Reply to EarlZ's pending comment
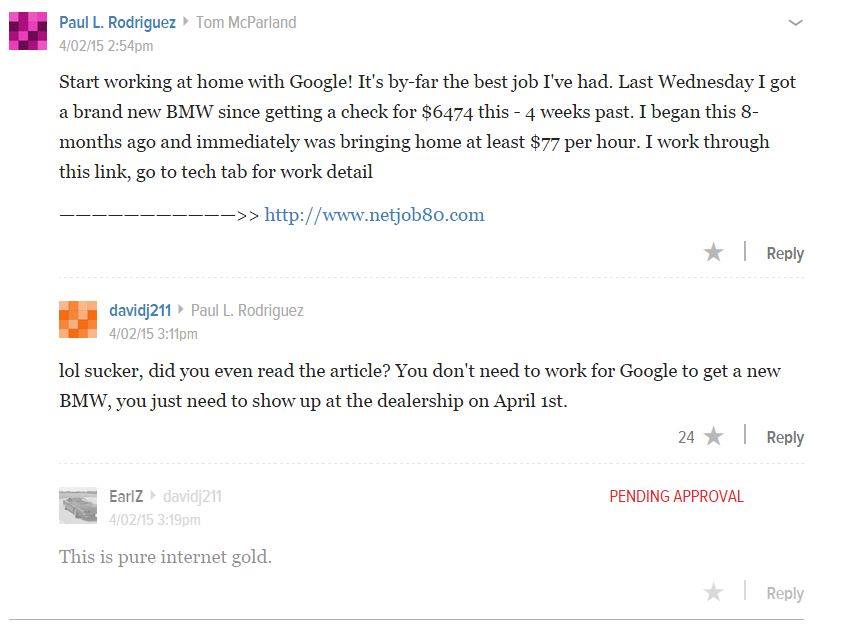The image size is (842, 626). tap(785, 594)
